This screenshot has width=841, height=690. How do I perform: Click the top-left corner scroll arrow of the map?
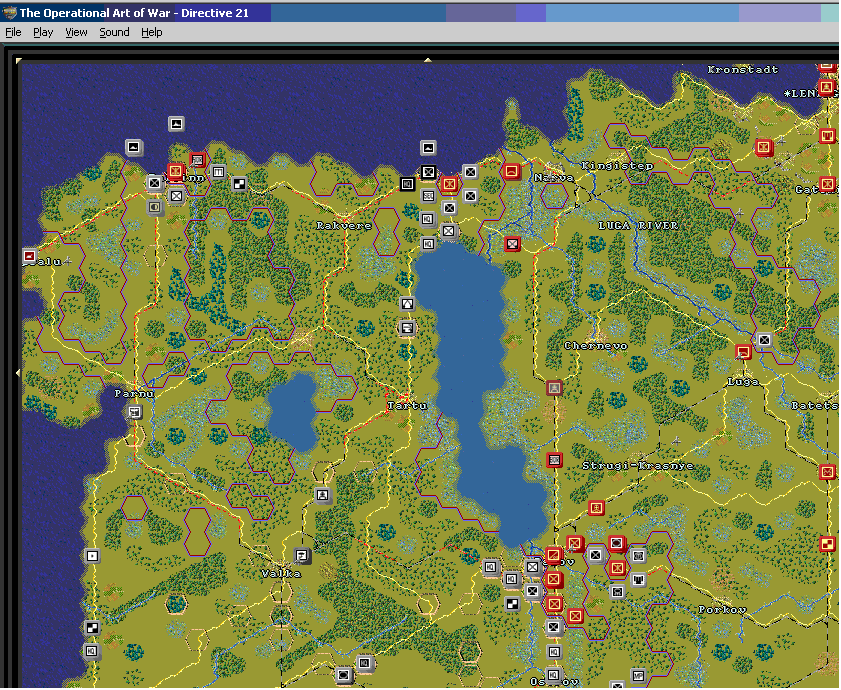tap(19, 60)
